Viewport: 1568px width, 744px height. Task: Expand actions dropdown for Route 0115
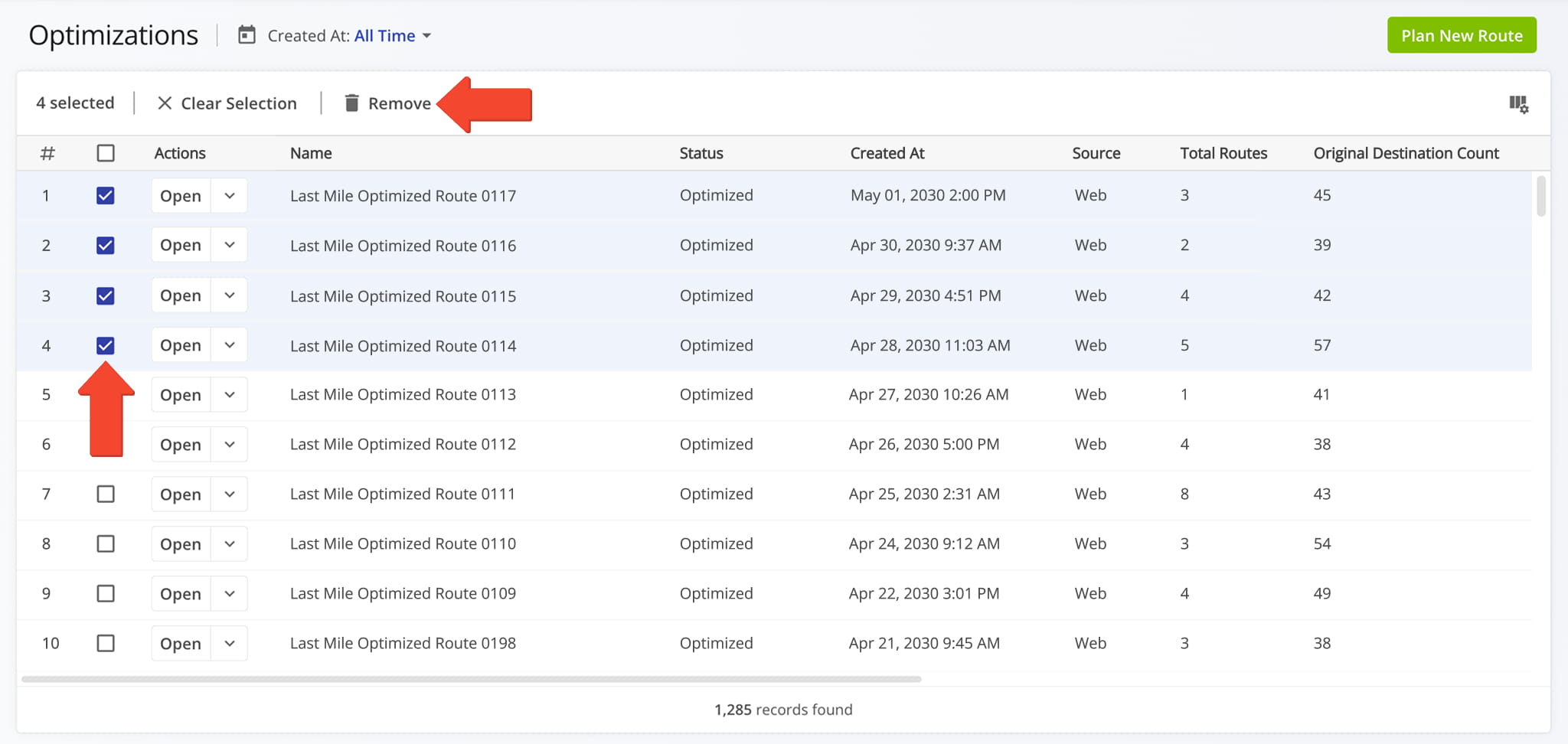tap(229, 295)
